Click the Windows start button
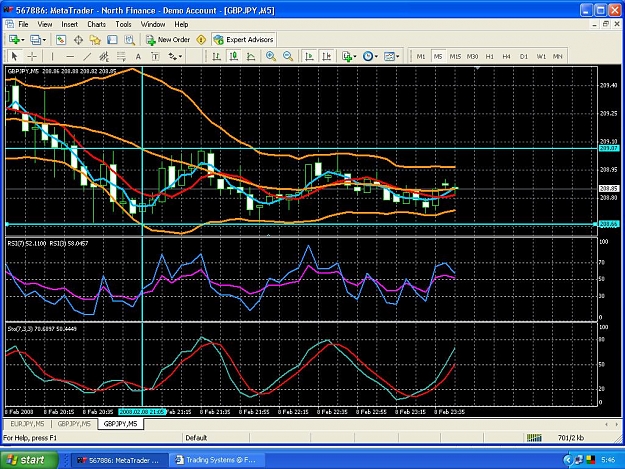This screenshot has height=469, width=625. click(x=29, y=460)
